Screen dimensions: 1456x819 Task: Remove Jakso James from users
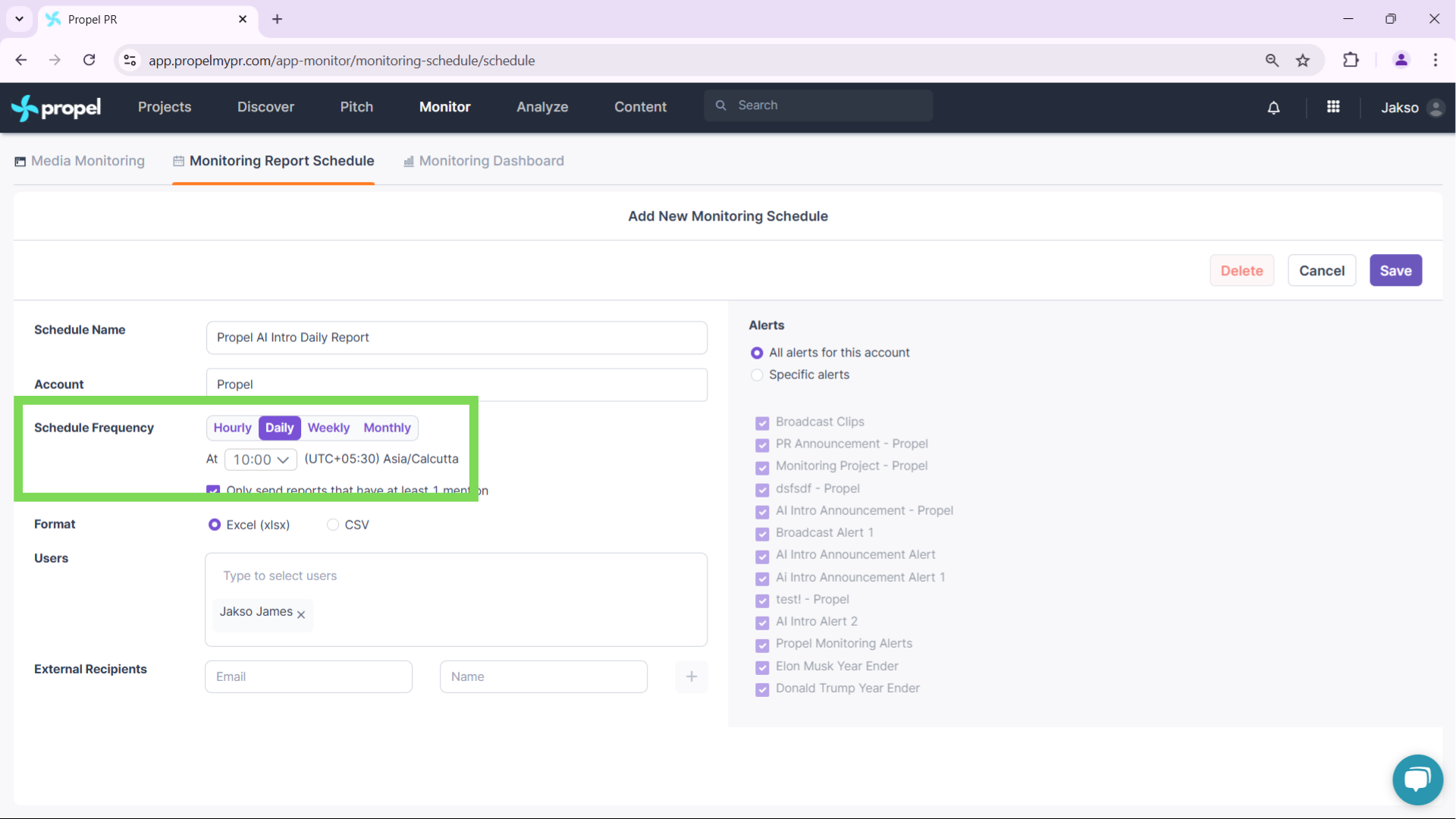301,614
